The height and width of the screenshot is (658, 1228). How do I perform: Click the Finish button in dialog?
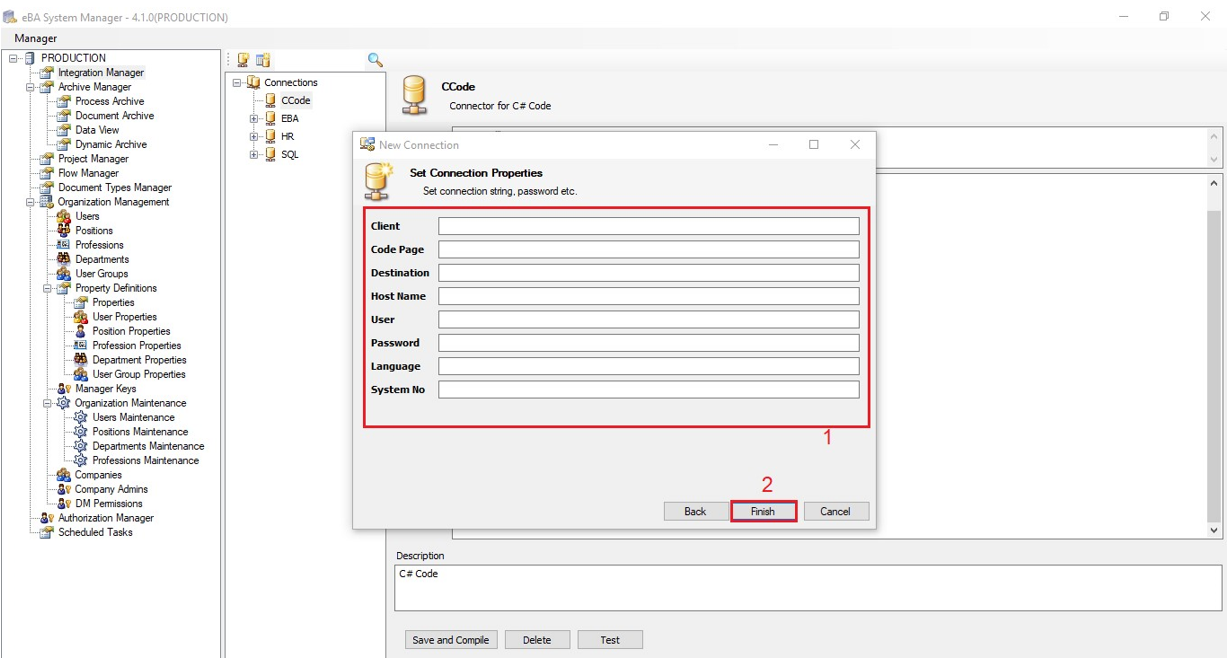[763, 511]
